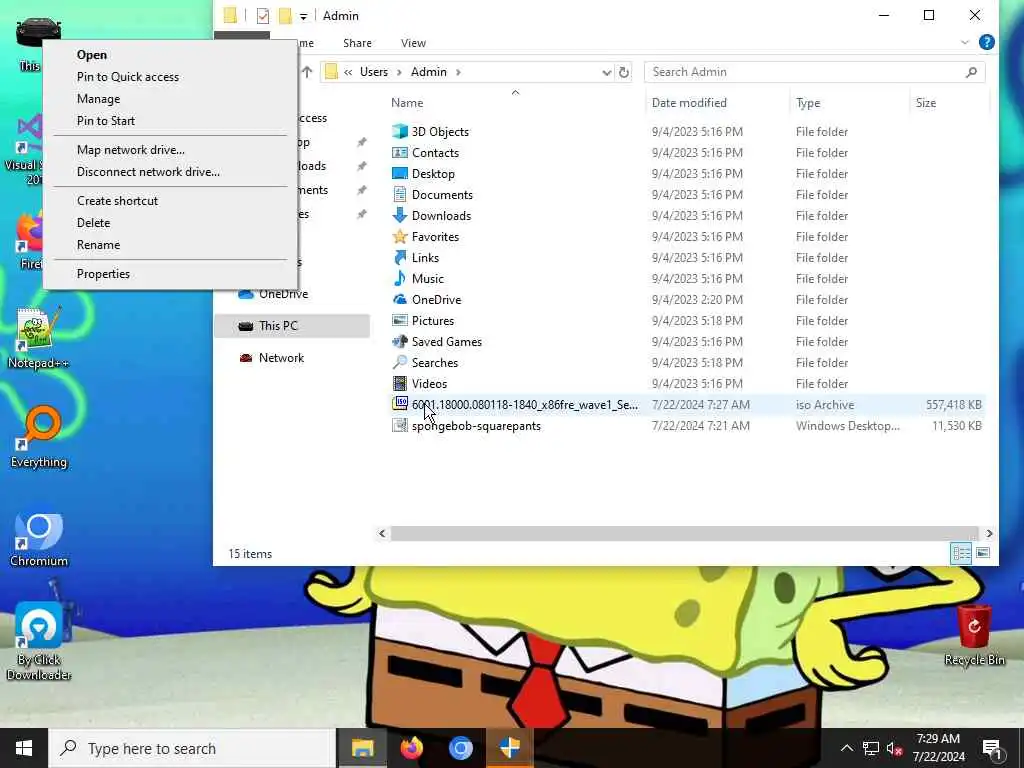Select Network in the navigation pane

(x=292, y=358)
